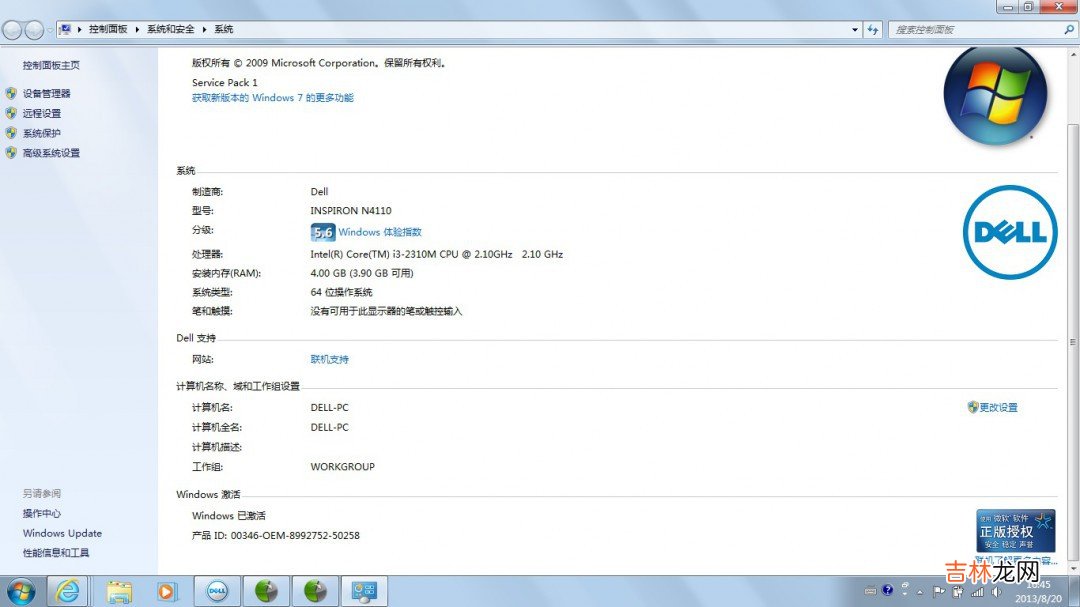This screenshot has height=607, width=1080.
Task: Click the blue help icon in system tray
Action: click(887, 590)
